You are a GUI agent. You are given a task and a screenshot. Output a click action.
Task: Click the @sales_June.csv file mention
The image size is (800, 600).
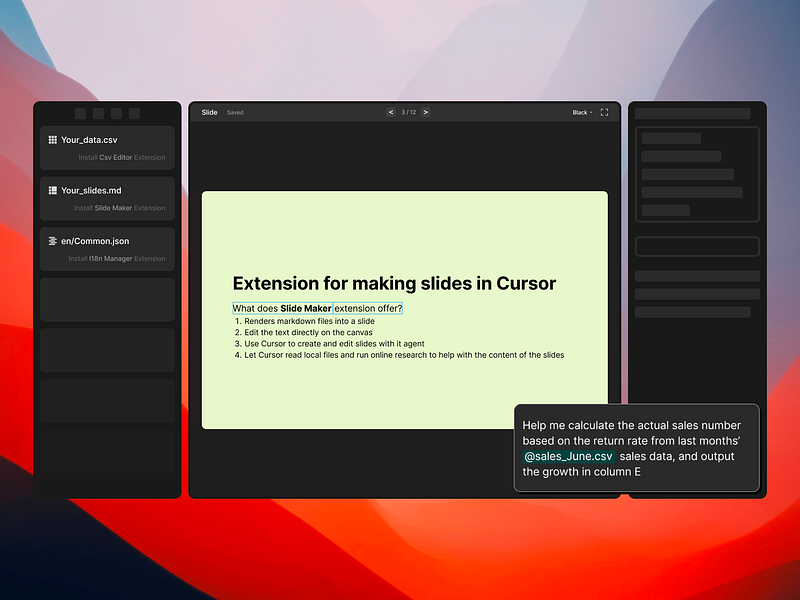click(x=568, y=456)
